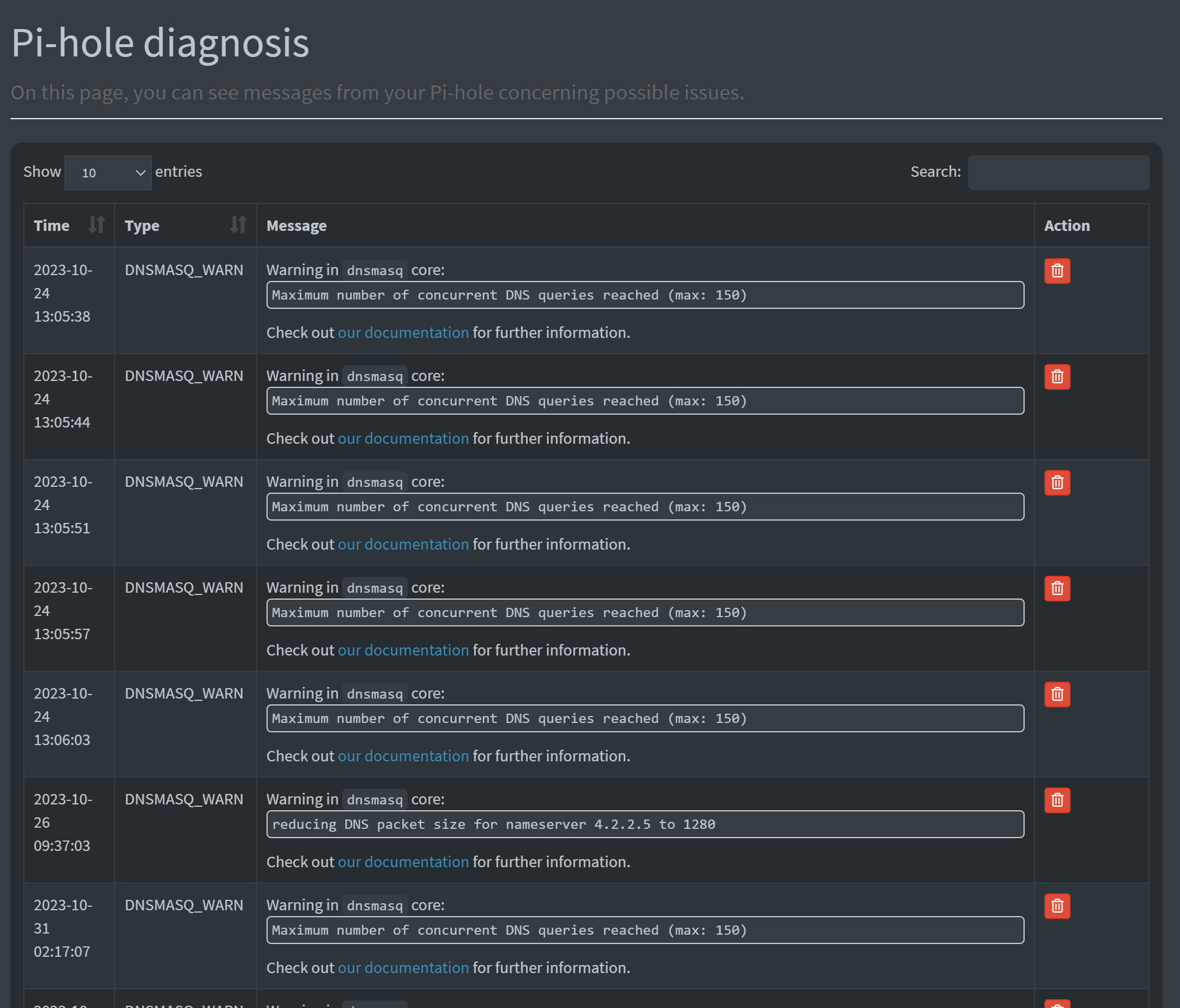
Task: Click into the Search input field
Action: click(x=1058, y=172)
